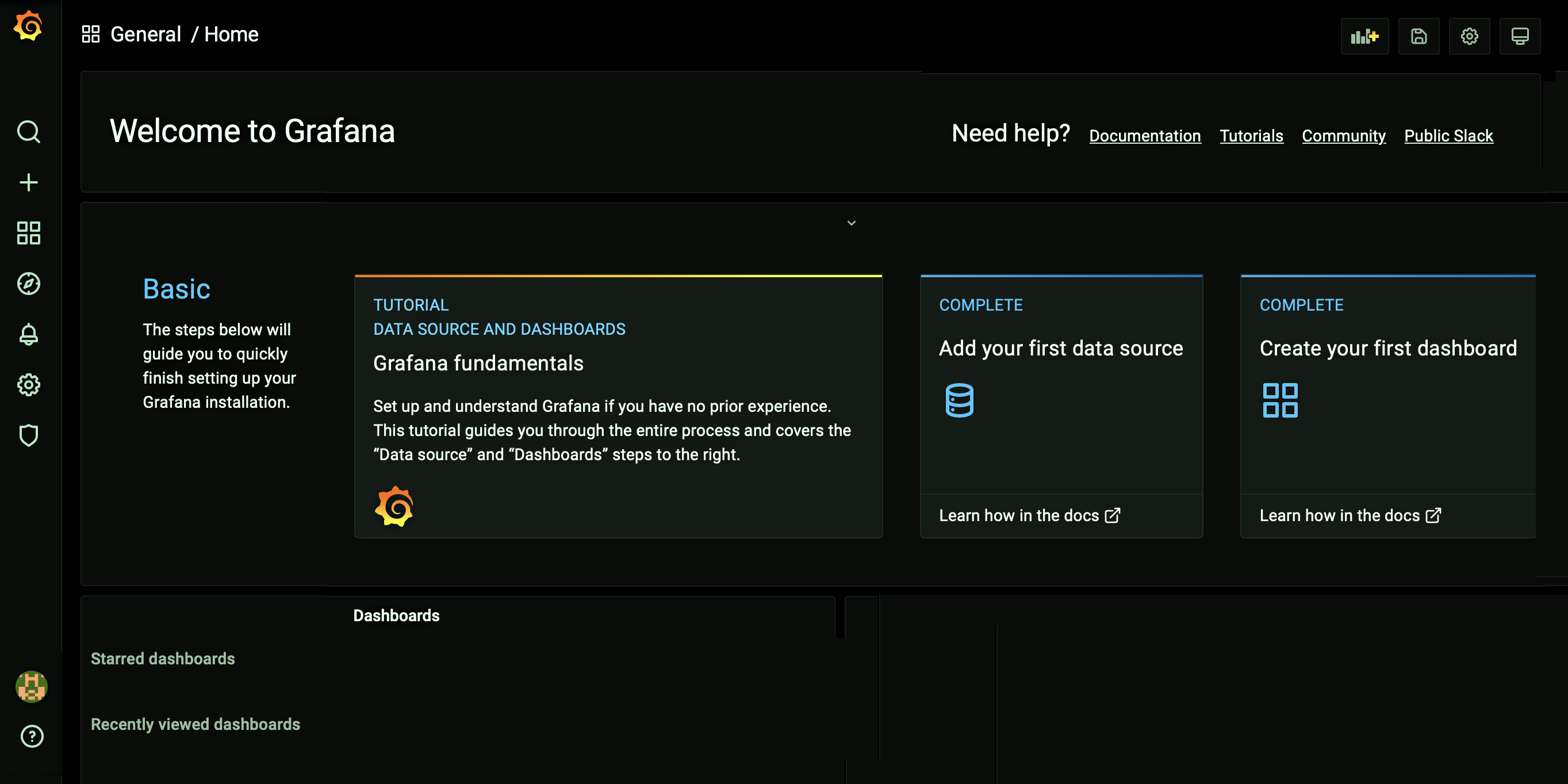Viewport: 1568px width, 784px height.
Task: Open Dashboard settings gear in top toolbar
Action: click(x=1469, y=36)
